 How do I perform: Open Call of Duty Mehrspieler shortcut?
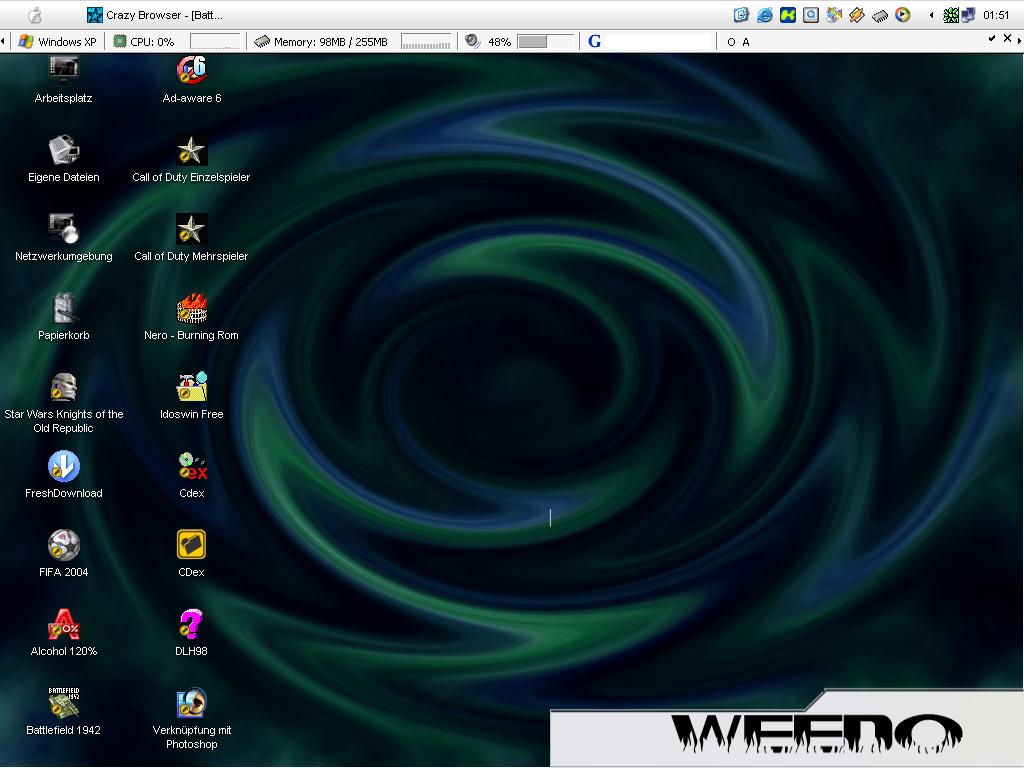[191, 230]
